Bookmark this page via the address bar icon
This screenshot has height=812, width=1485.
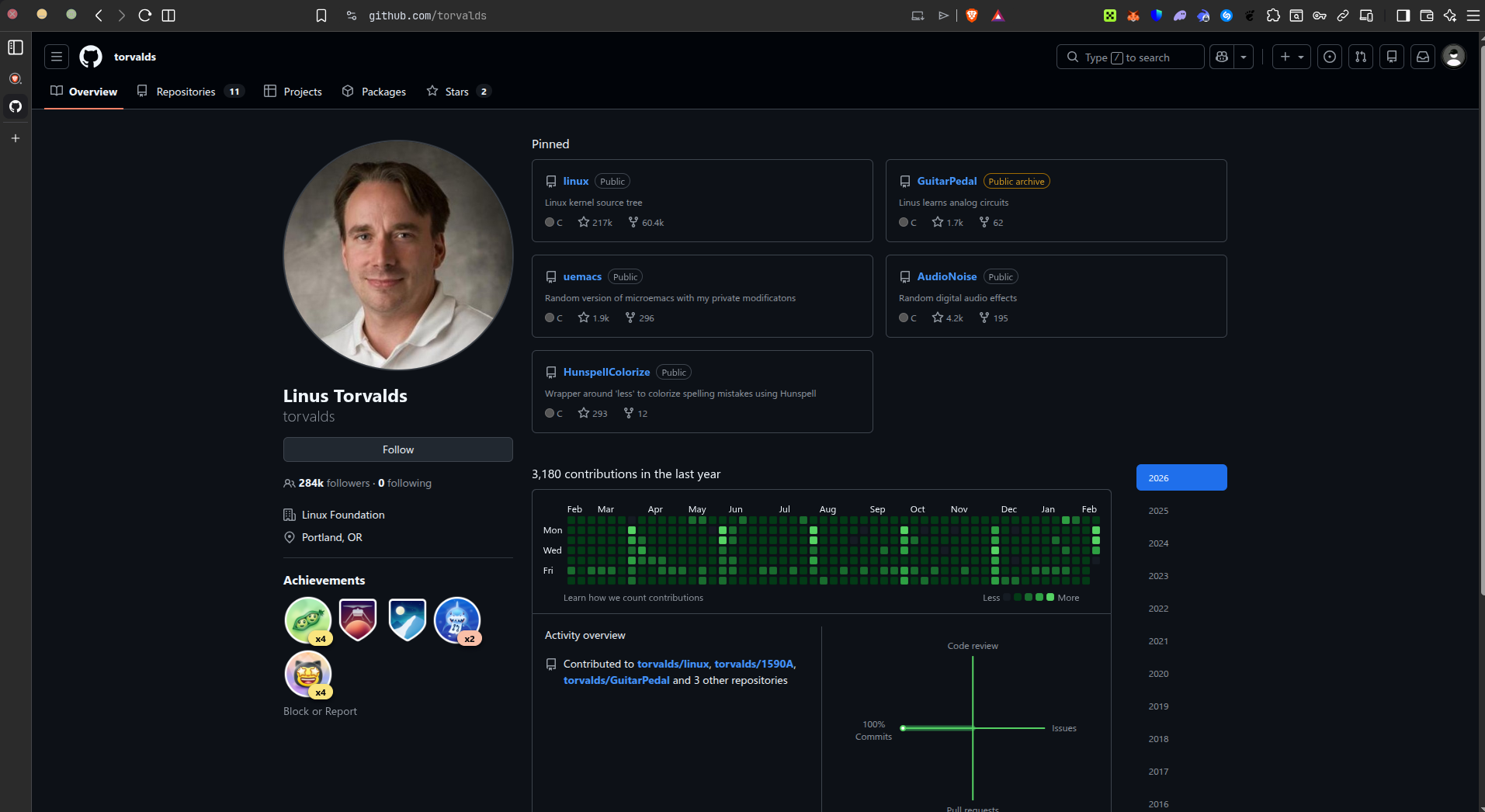tap(321, 15)
